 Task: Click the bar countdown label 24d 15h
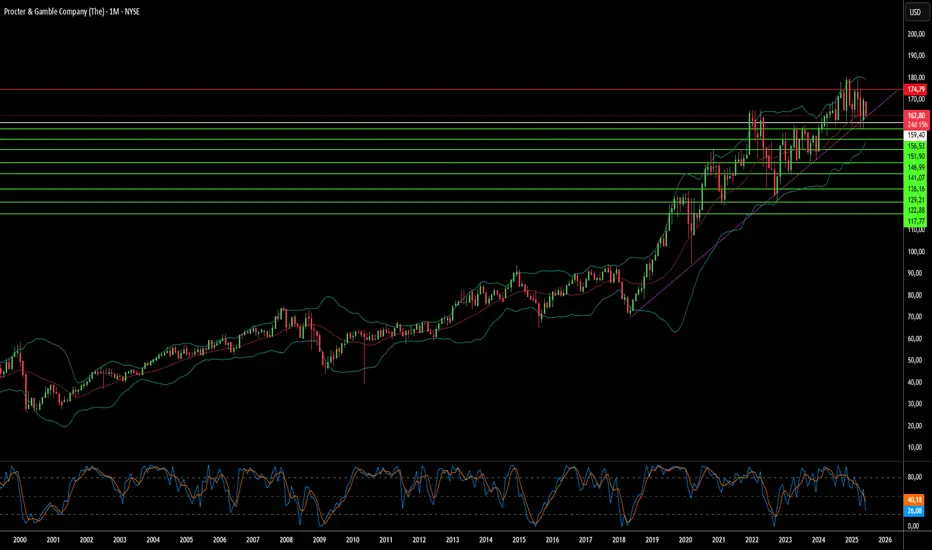coord(916,125)
